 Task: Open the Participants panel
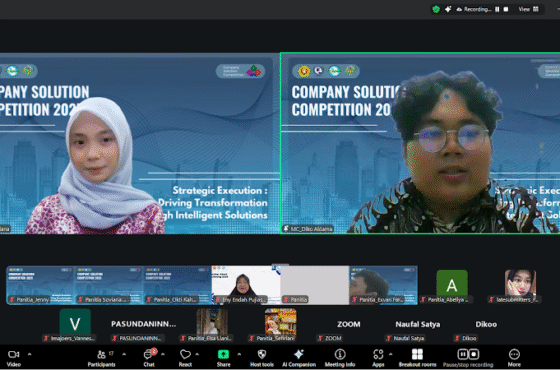click(x=101, y=358)
